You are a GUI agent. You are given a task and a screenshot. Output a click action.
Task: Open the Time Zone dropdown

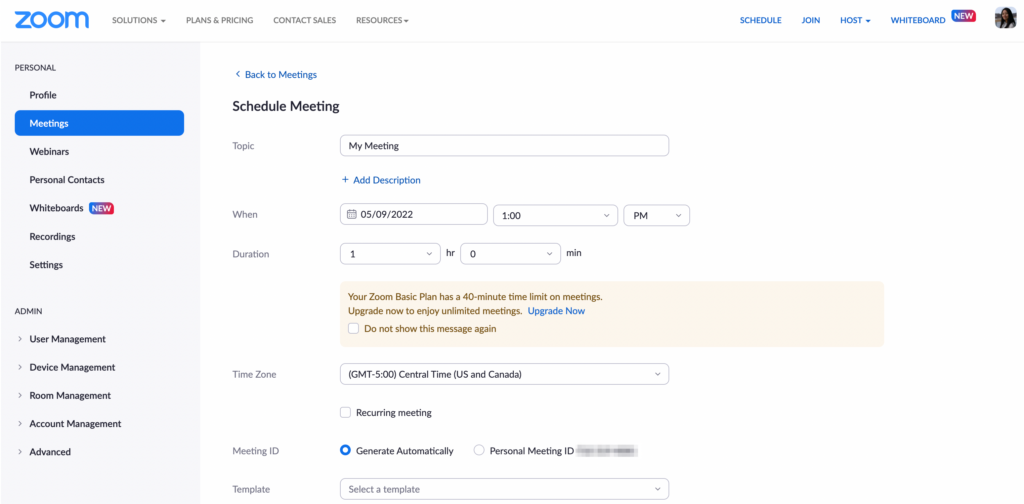click(504, 374)
